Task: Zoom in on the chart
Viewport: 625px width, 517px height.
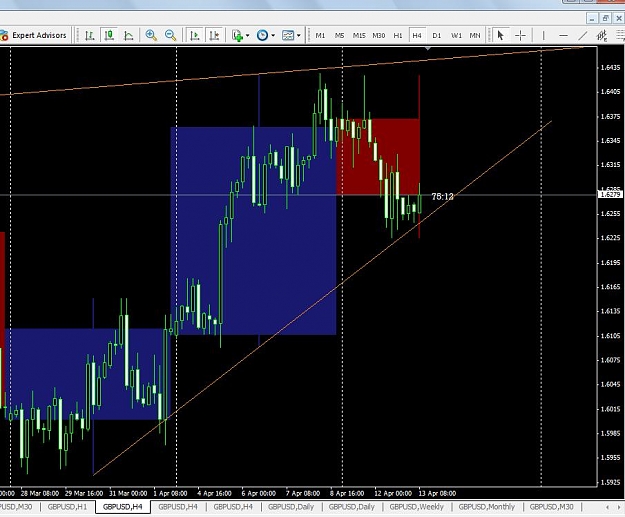Action: click(x=151, y=35)
